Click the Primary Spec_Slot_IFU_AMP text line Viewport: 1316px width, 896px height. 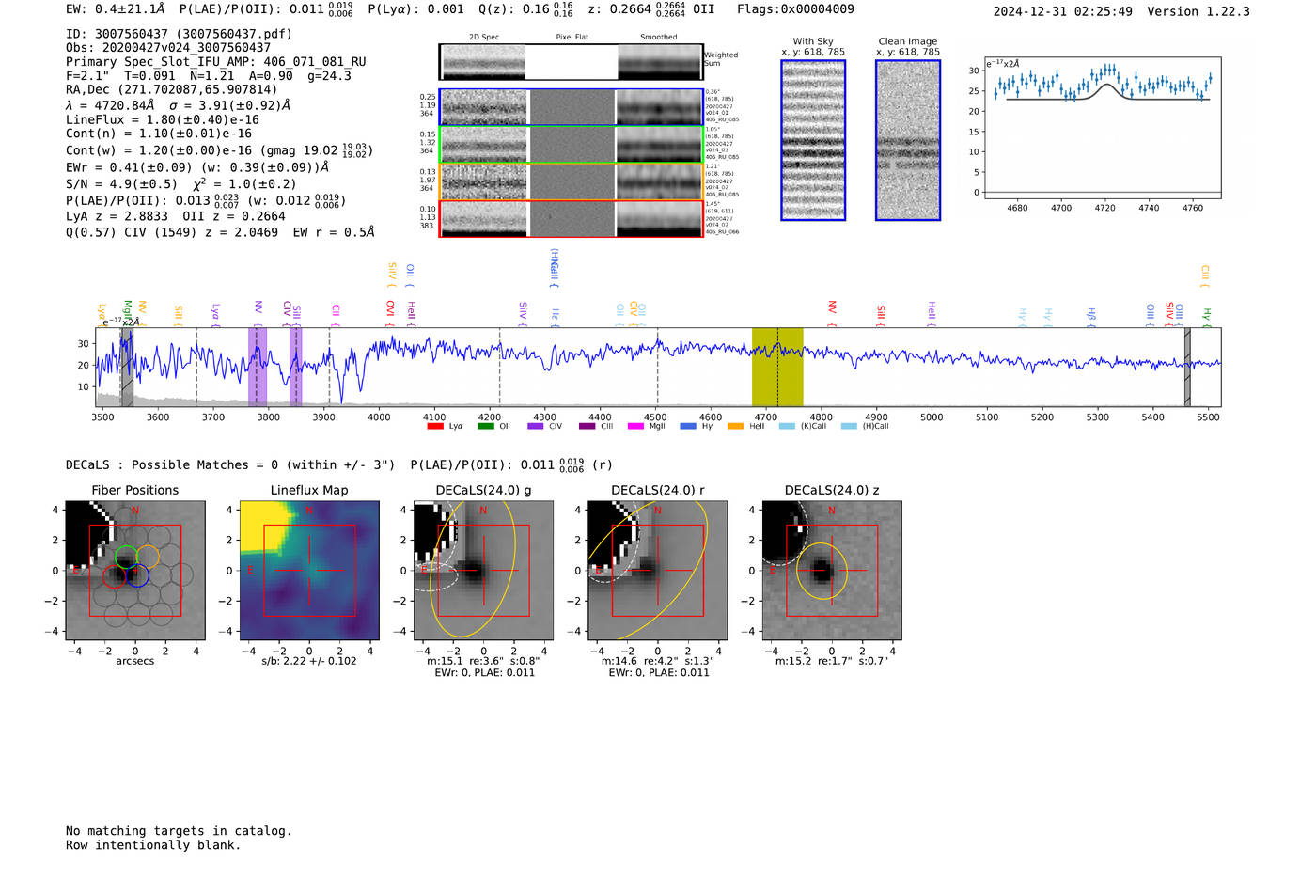pos(216,62)
